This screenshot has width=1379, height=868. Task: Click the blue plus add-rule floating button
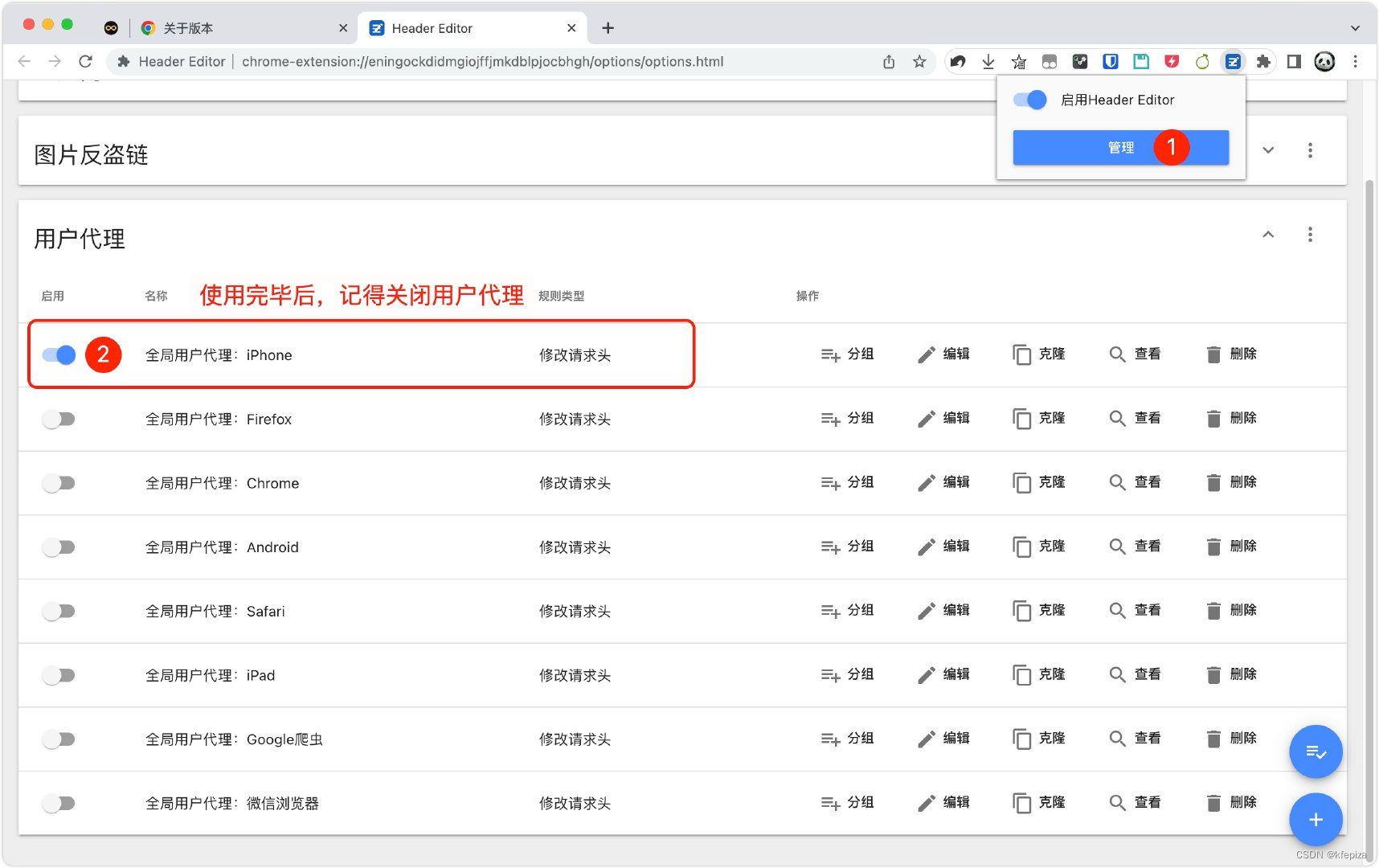[1316, 819]
